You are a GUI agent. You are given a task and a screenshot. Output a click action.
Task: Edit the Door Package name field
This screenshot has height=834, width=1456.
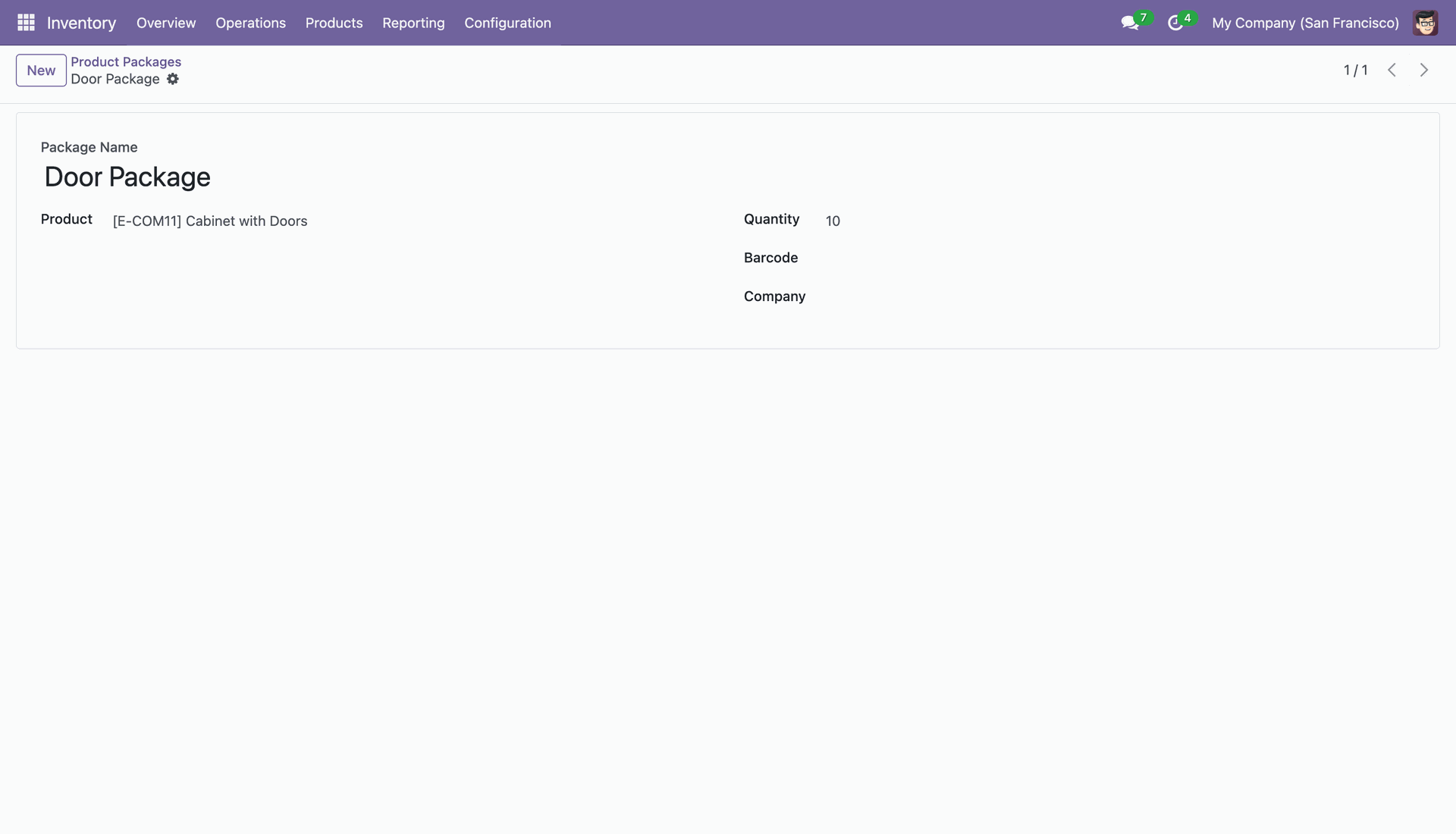[127, 177]
